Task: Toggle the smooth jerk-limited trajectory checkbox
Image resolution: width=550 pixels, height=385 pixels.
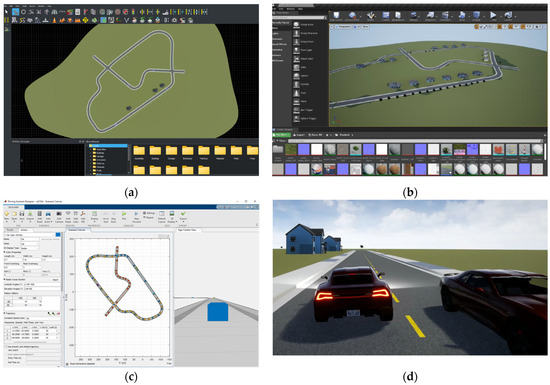Action: pyautogui.click(x=6, y=346)
